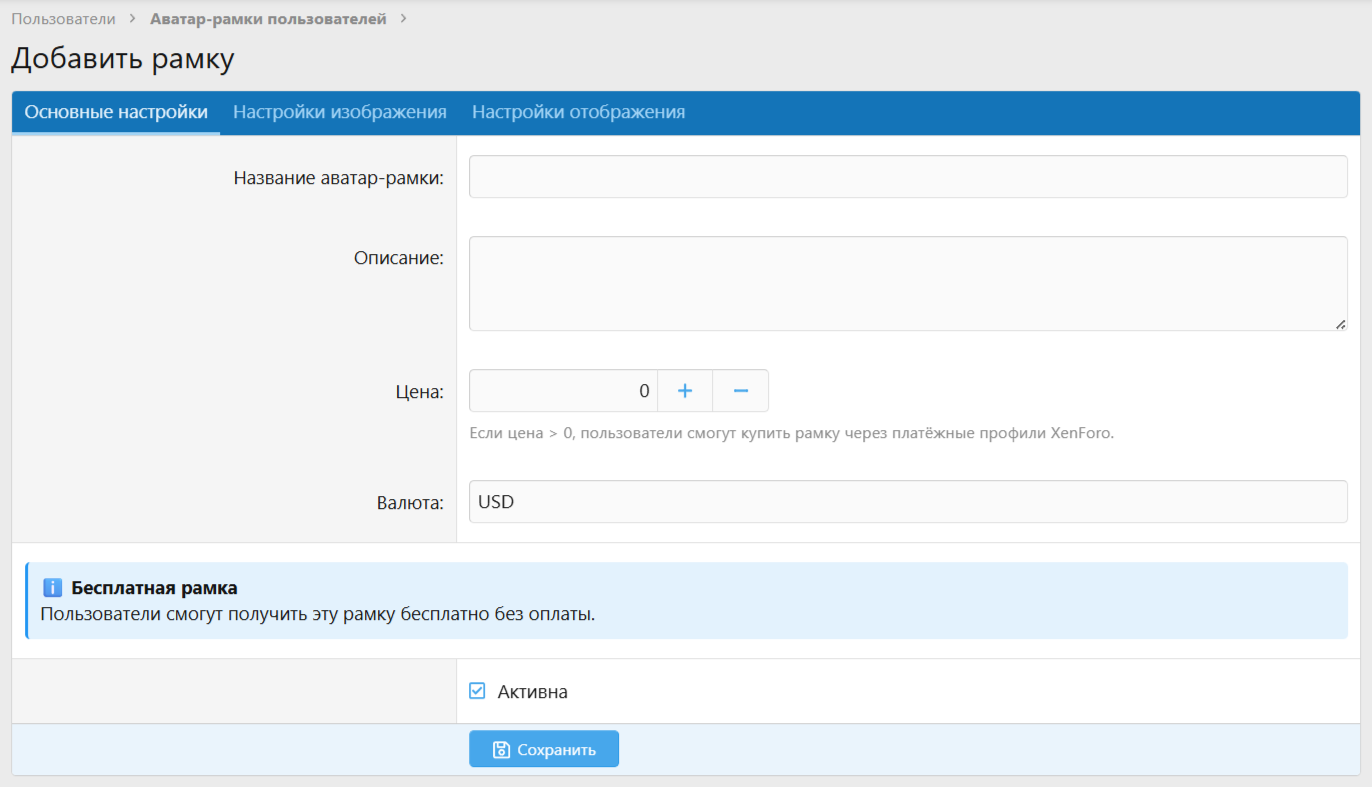Toggle the Активна checkbox
The image size is (1372, 787).
point(477,691)
